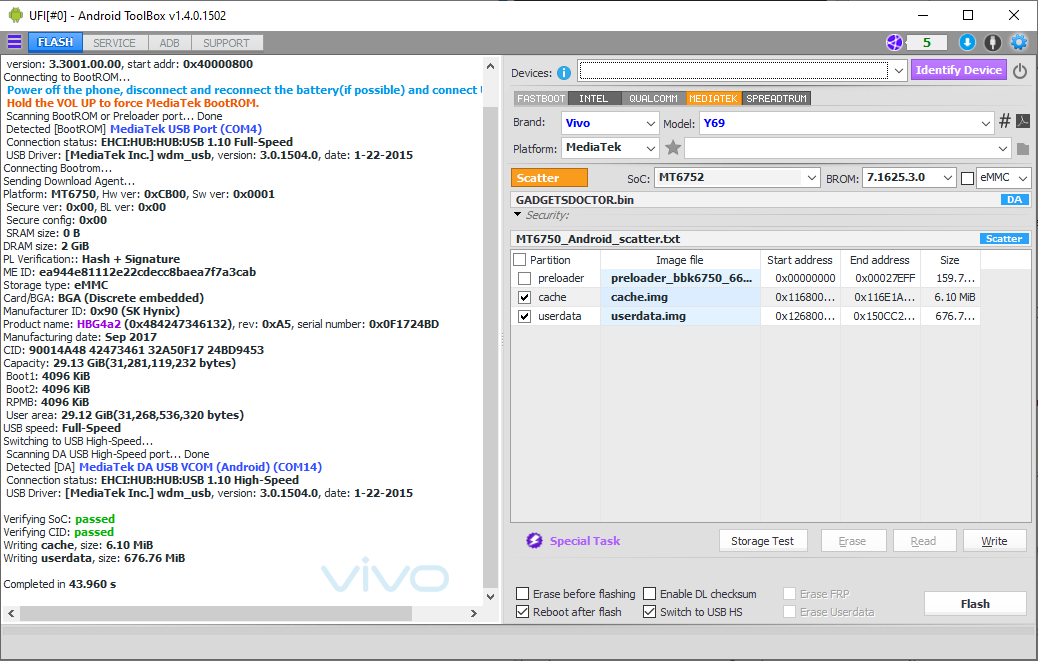Click the Identify Device button
1038x661 pixels.
click(958, 70)
